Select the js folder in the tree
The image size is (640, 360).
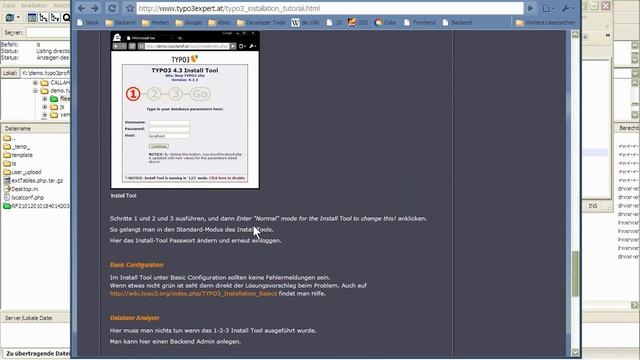(x=58, y=107)
